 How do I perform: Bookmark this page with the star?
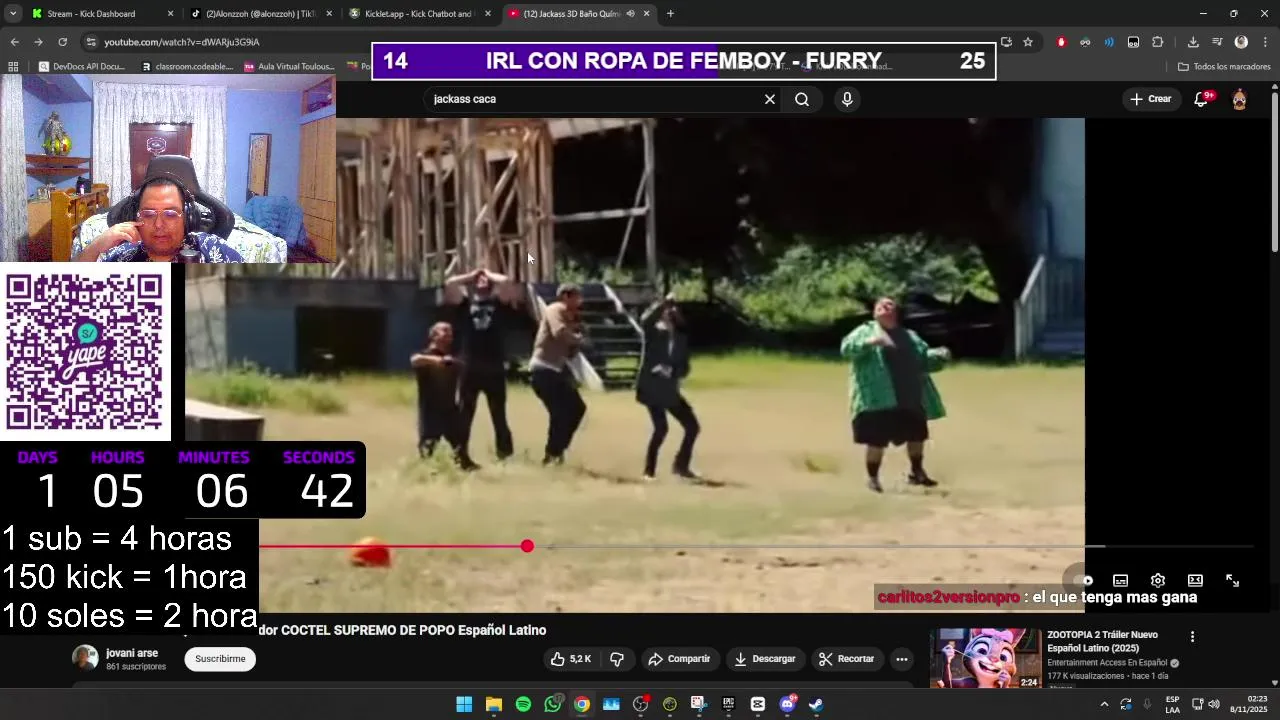click(x=1028, y=42)
